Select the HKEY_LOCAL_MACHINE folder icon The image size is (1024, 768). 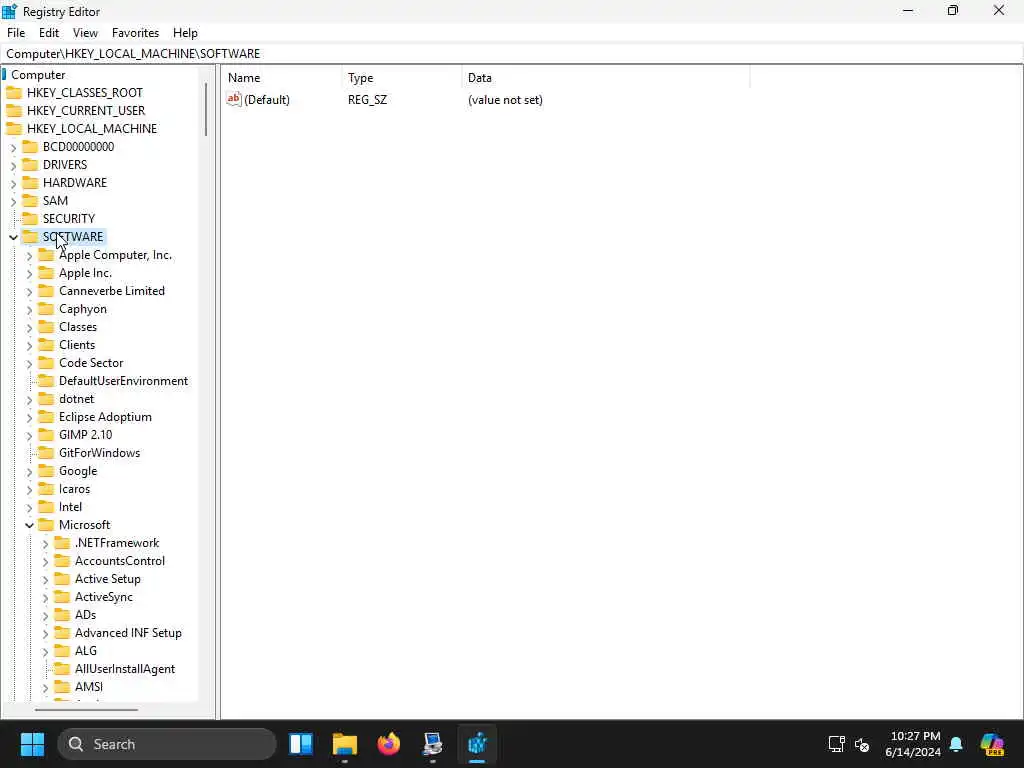tap(14, 129)
